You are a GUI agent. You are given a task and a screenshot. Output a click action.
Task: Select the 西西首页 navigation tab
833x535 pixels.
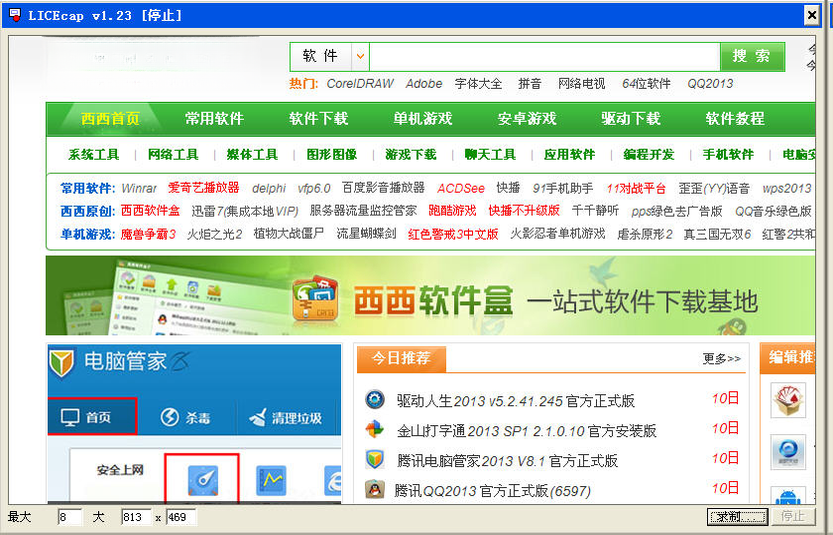coord(110,118)
